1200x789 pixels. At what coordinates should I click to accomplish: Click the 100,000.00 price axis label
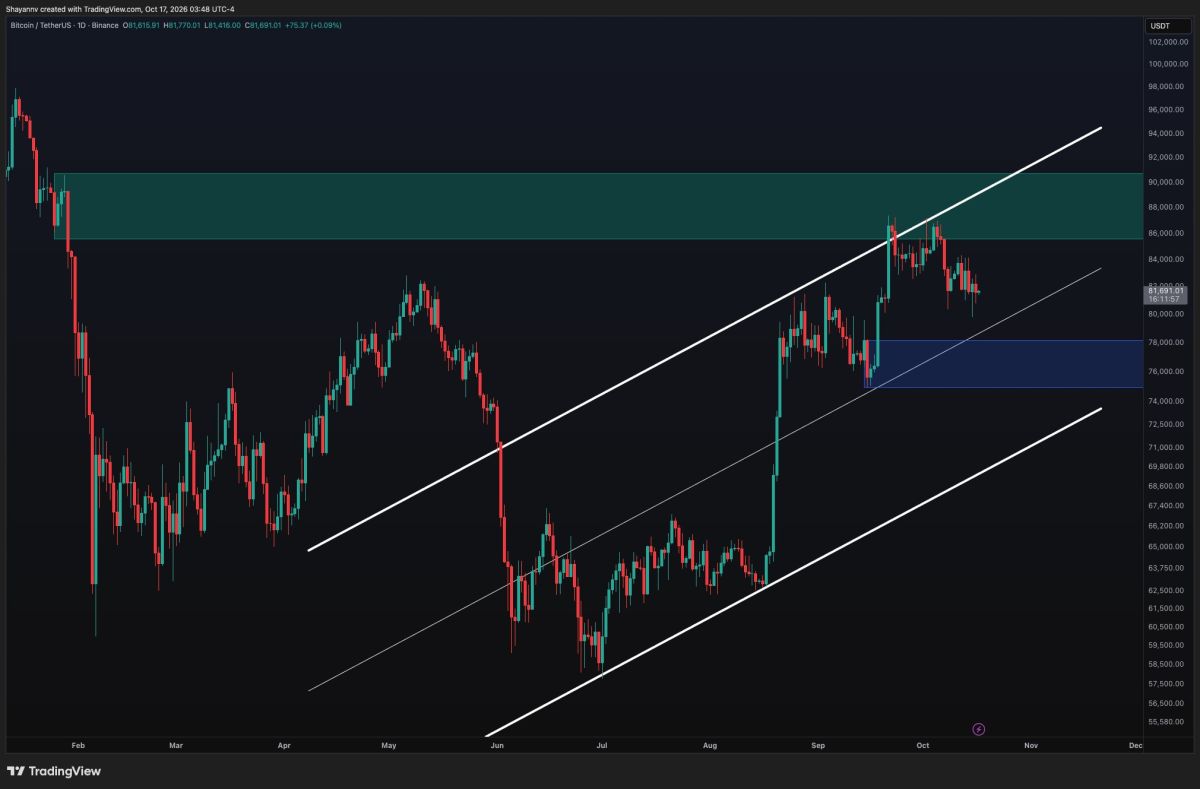click(1167, 64)
